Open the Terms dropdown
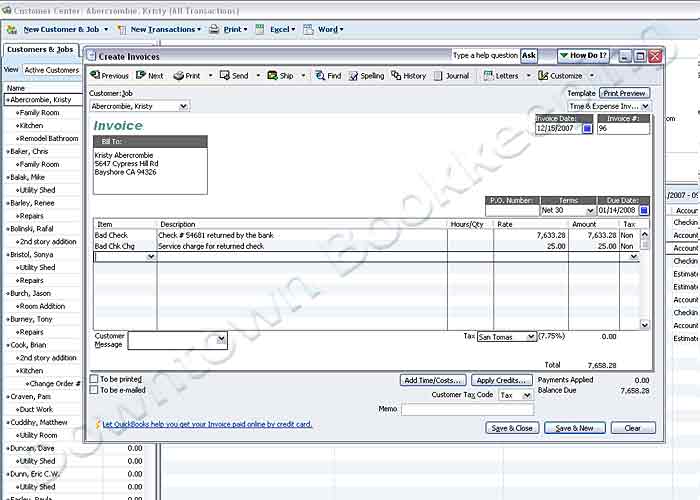The image size is (700, 500). click(x=590, y=210)
